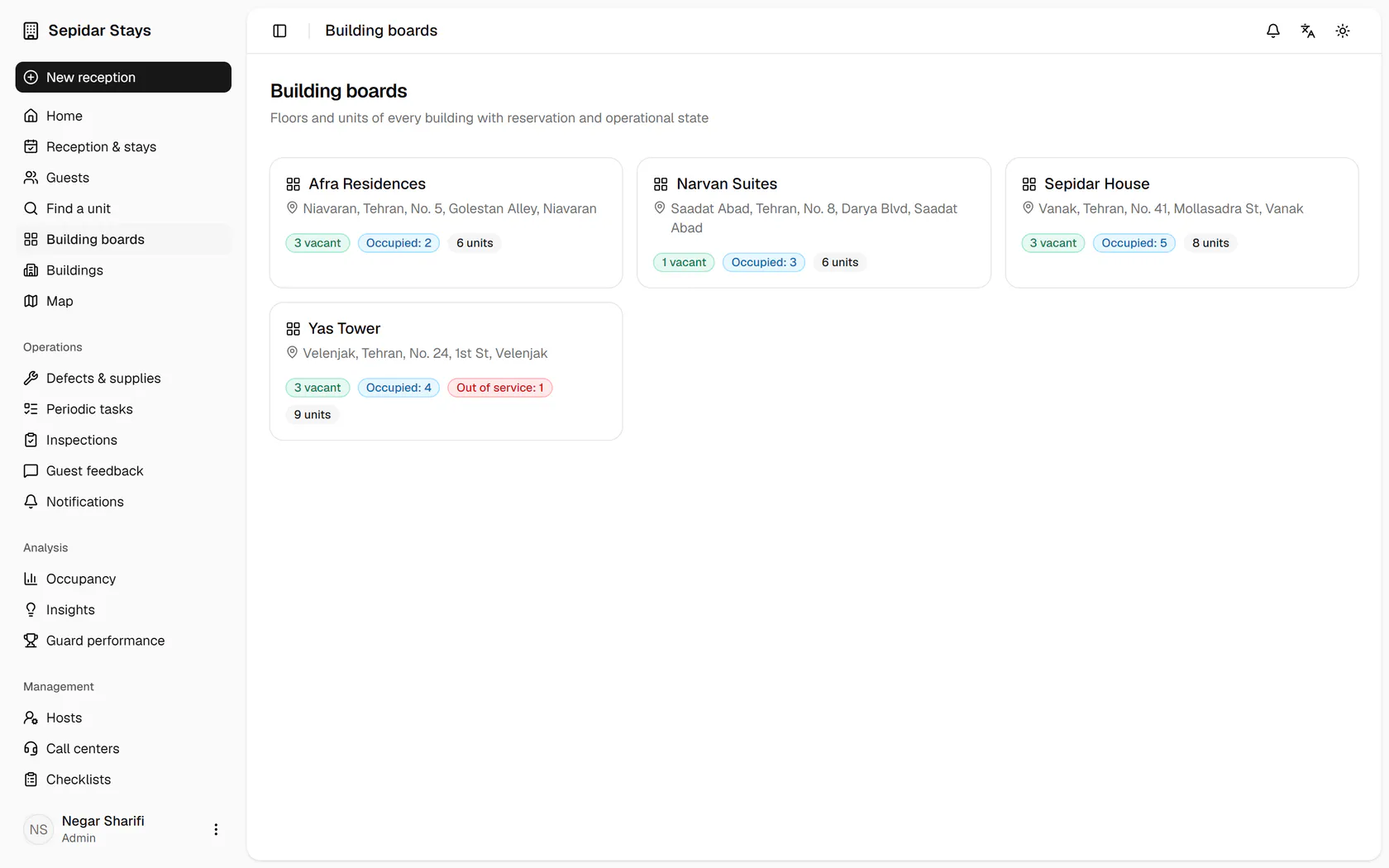Viewport: 1389px width, 868px height.
Task: Click Yas Tower 'Out of service: 1' badge
Action: click(500, 388)
